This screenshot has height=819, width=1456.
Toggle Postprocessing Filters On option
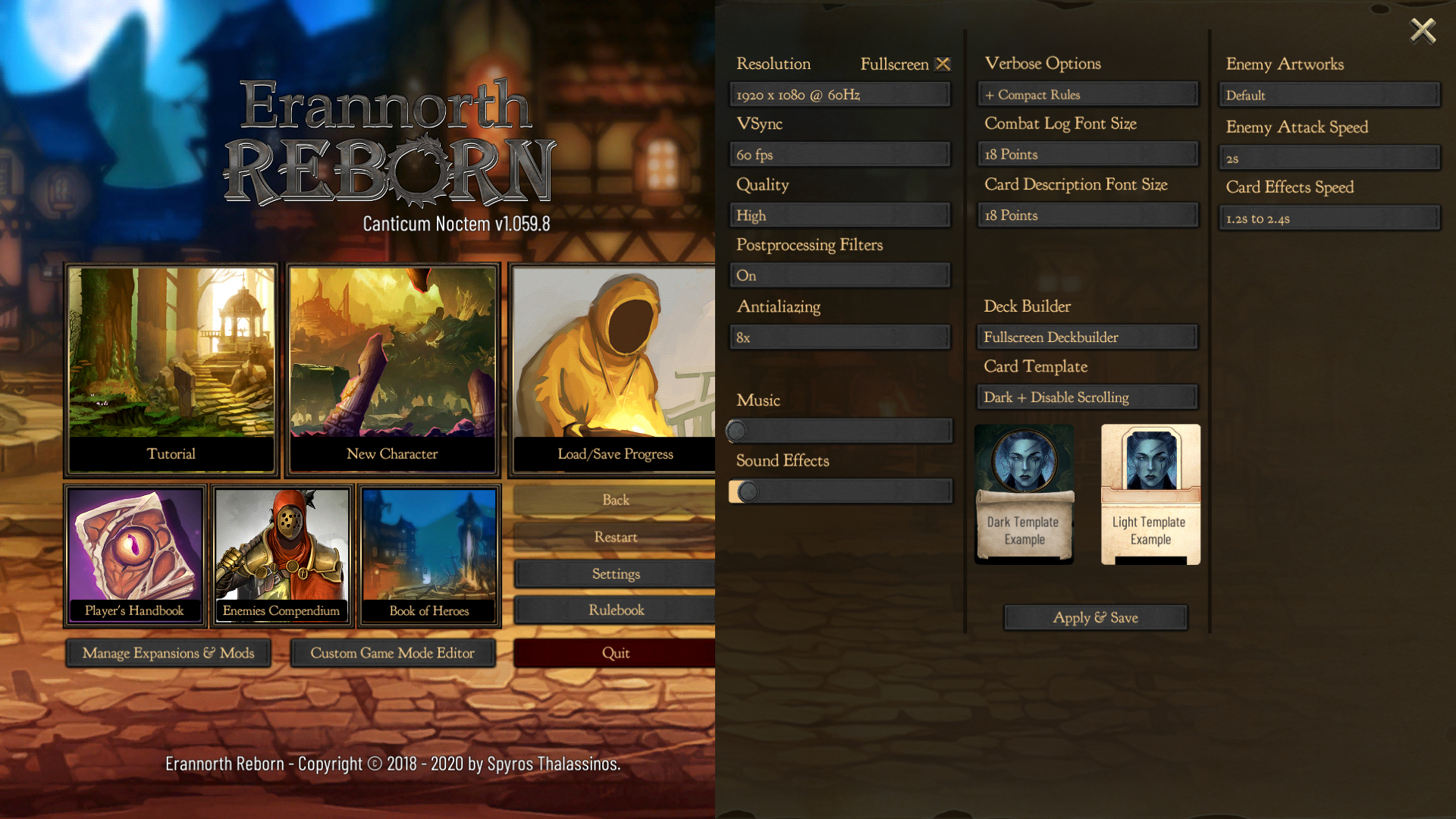click(839, 275)
